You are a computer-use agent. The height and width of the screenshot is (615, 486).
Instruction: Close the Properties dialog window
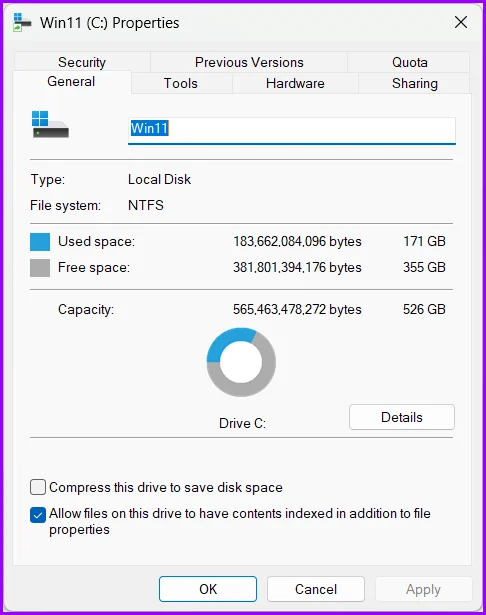[x=461, y=22]
